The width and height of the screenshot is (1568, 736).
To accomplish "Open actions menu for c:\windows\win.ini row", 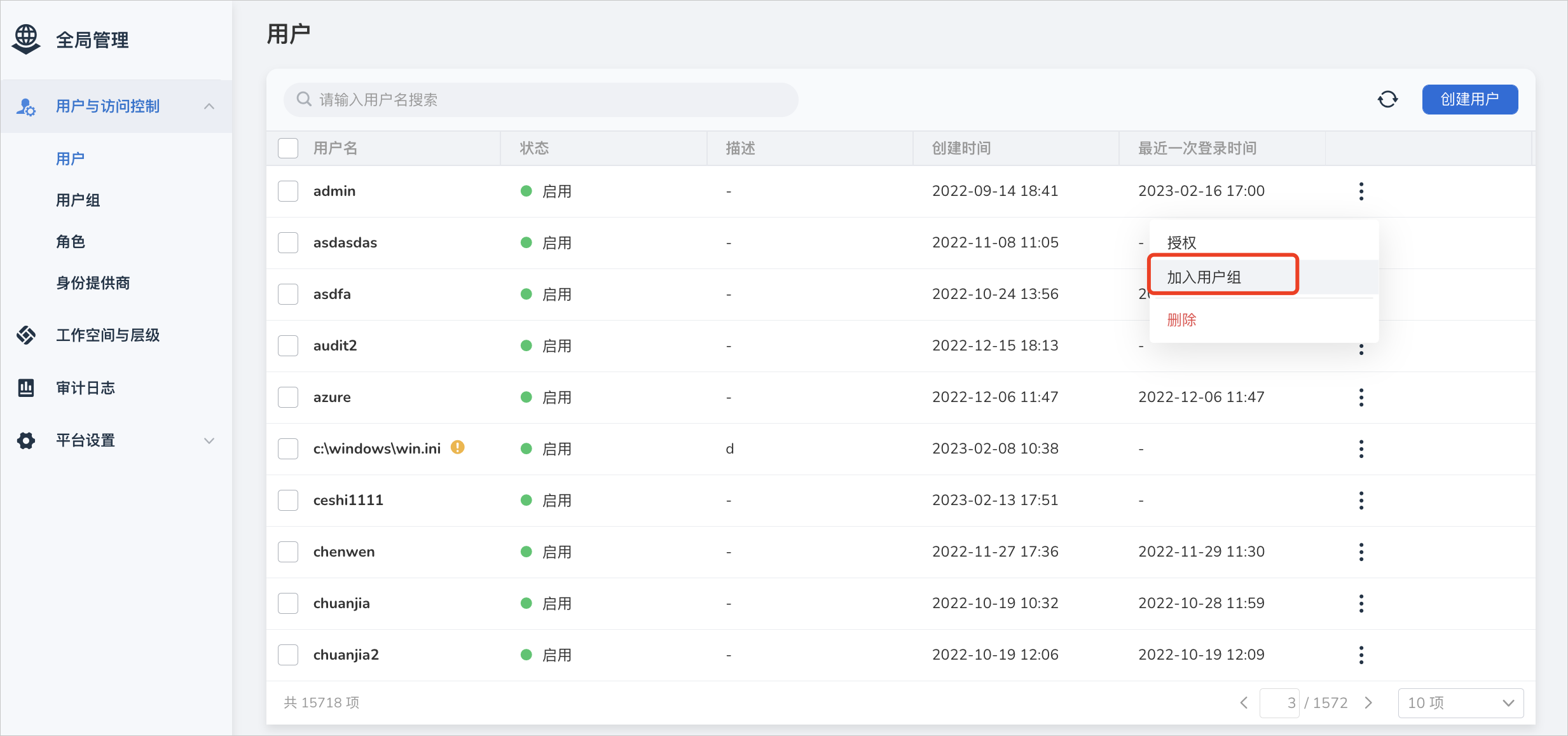I will [1361, 449].
